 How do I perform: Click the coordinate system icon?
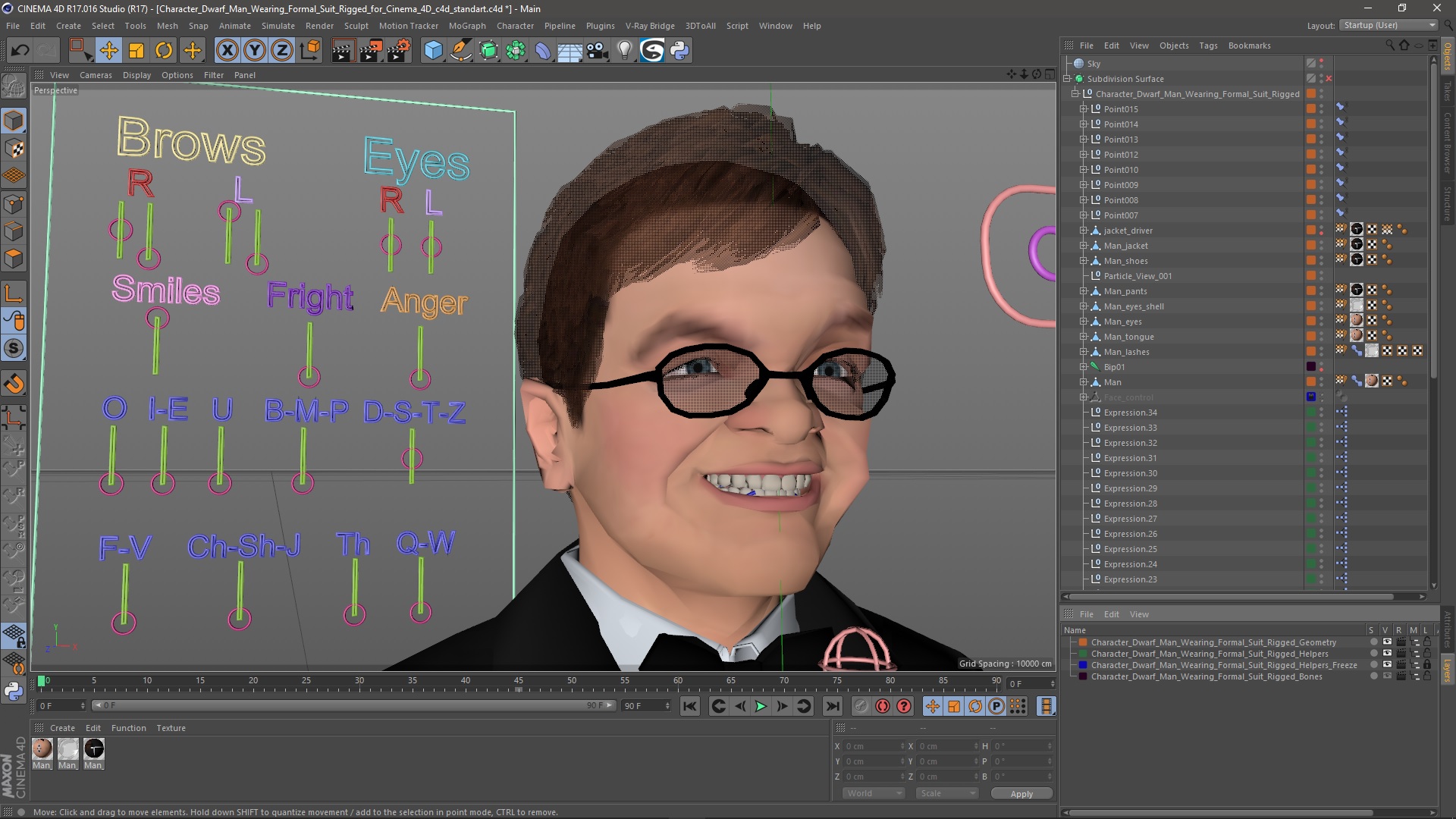[x=309, y=51]
